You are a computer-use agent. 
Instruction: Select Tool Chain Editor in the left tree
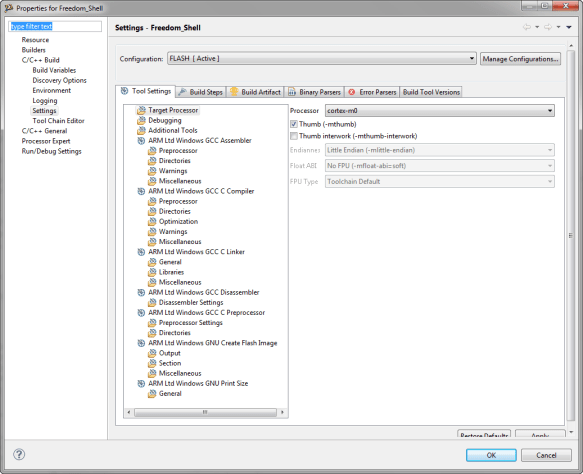pos(58,121)
